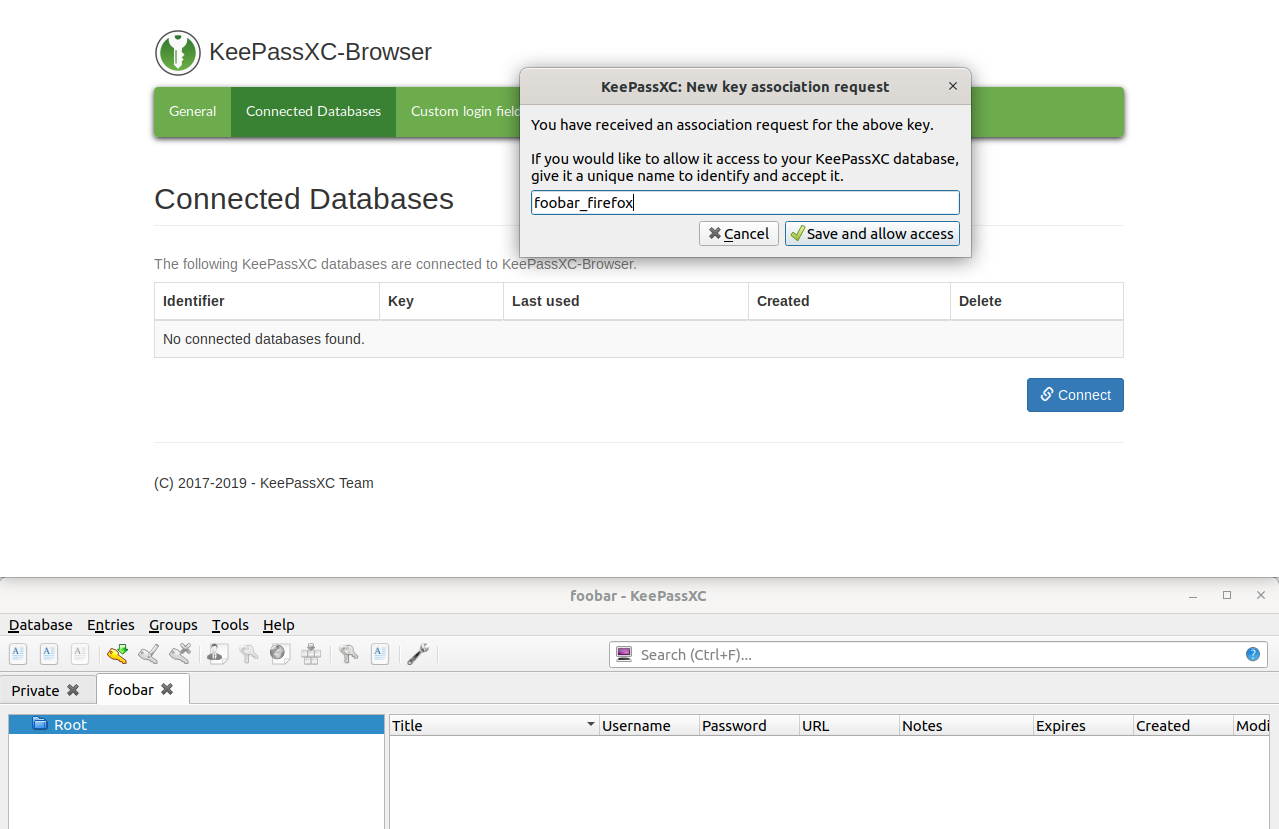Cancel the association request
The height and width of the screenshot is (829, 1279).
739,233
